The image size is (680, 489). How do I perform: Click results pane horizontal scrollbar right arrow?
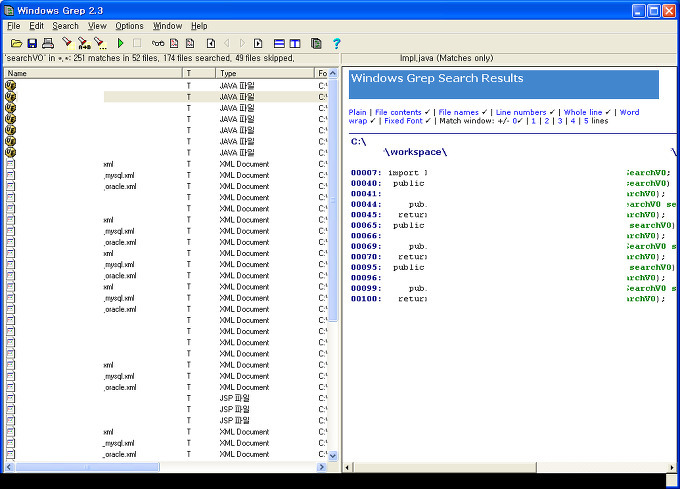672,467
